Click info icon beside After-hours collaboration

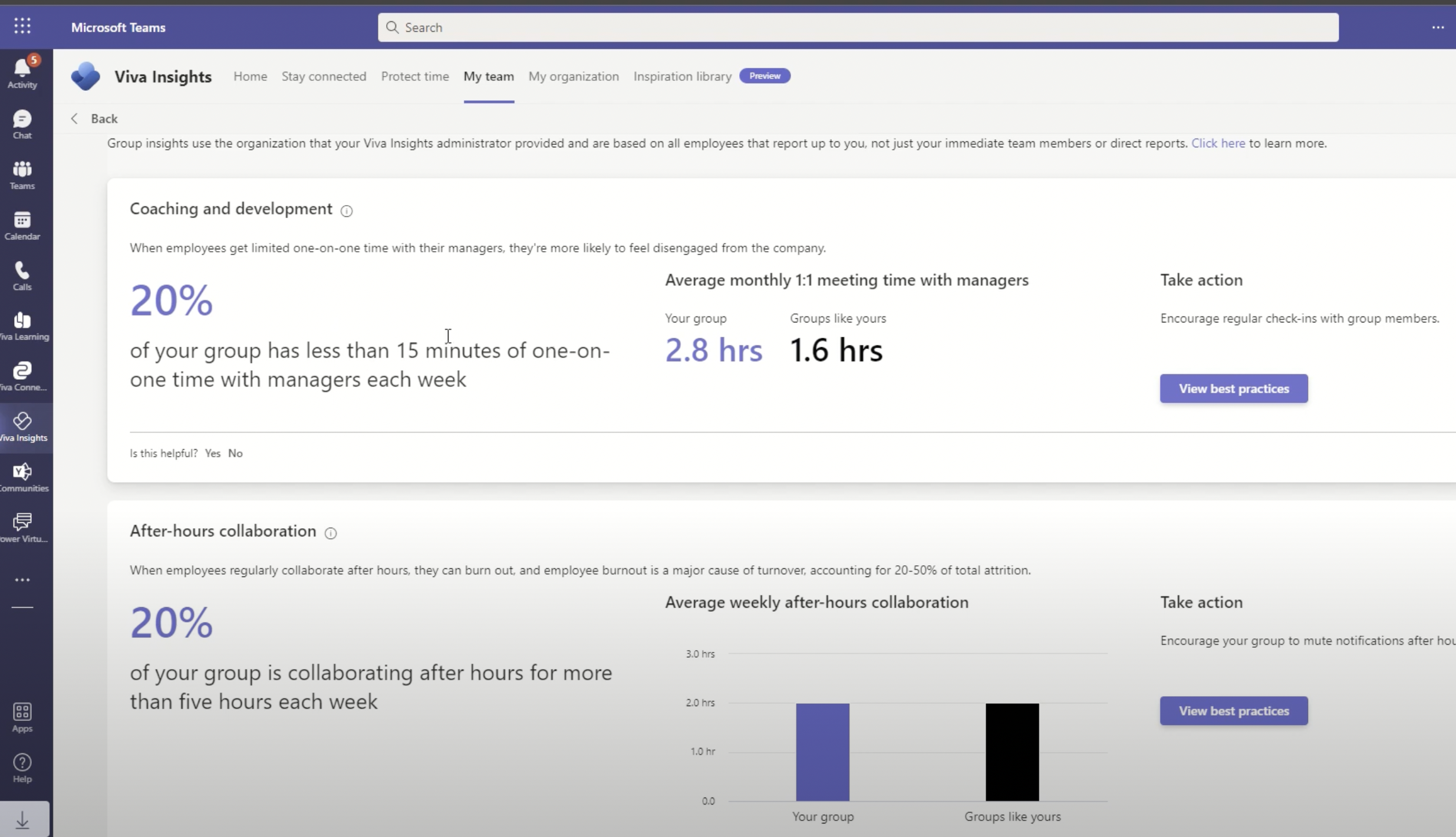pyautogui.click(x=331, y=533)
